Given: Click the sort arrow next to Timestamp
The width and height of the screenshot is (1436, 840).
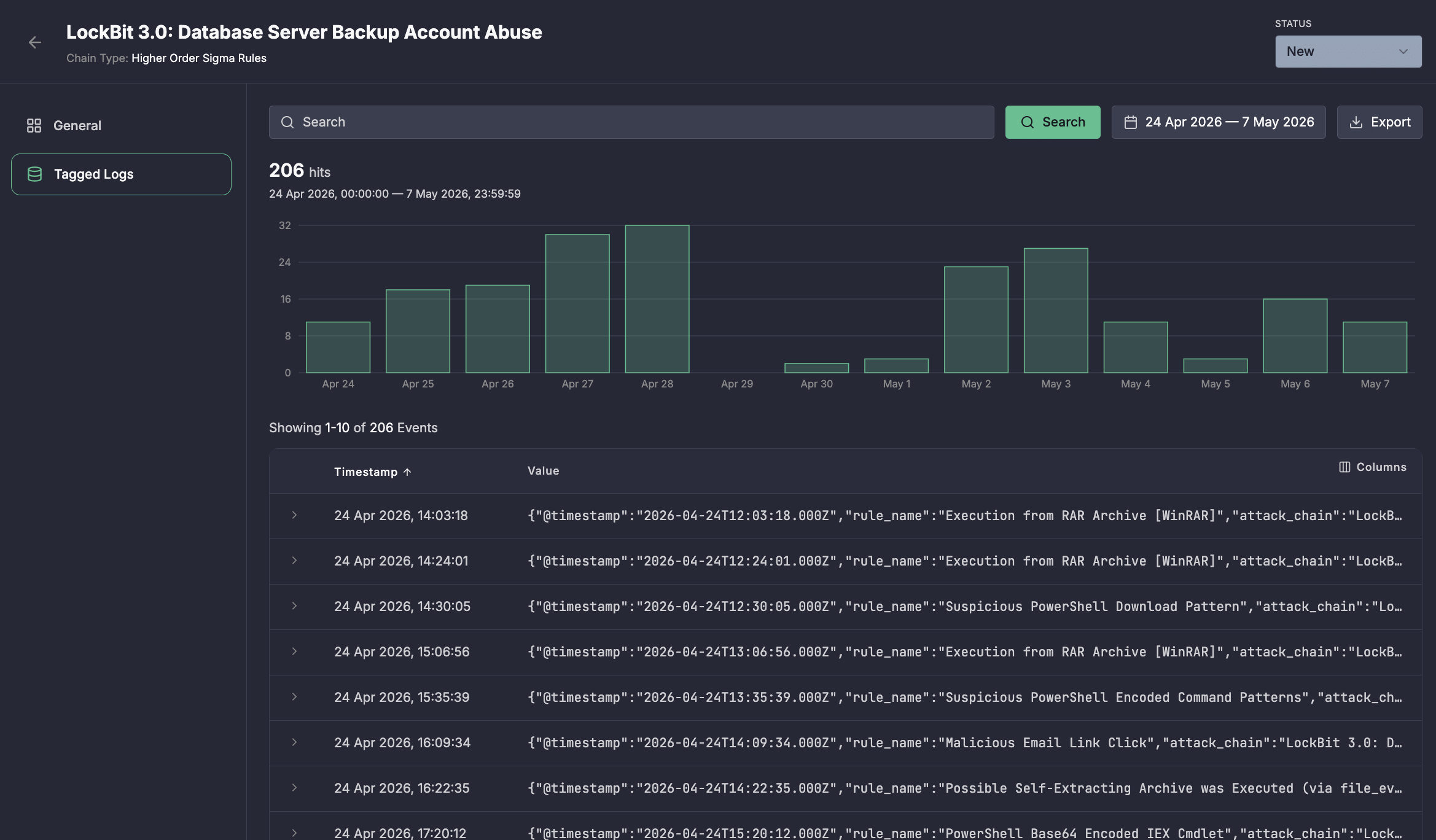Looking at the screenshot, I should coord(407,472).
